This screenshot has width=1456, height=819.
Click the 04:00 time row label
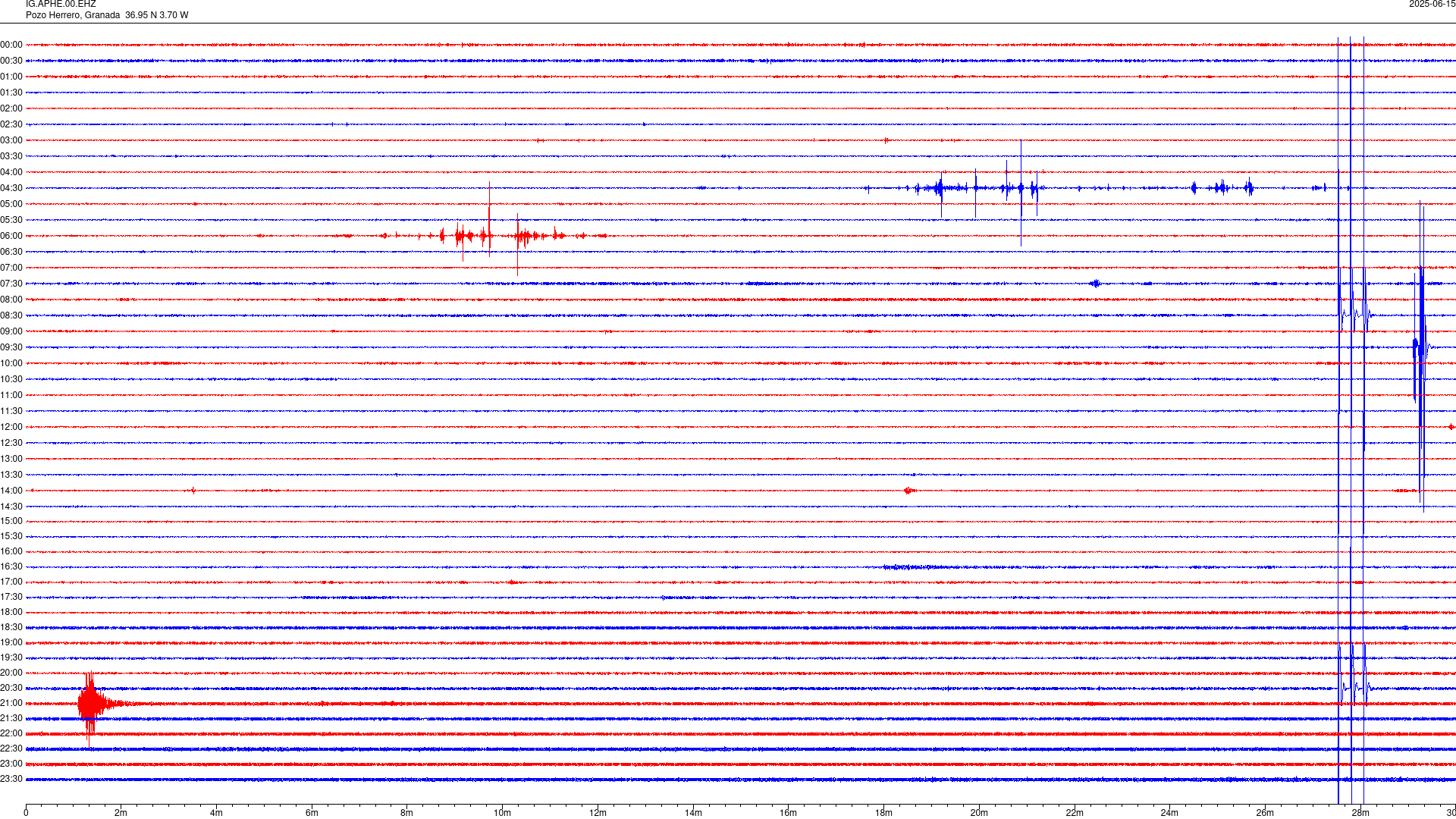11,173
